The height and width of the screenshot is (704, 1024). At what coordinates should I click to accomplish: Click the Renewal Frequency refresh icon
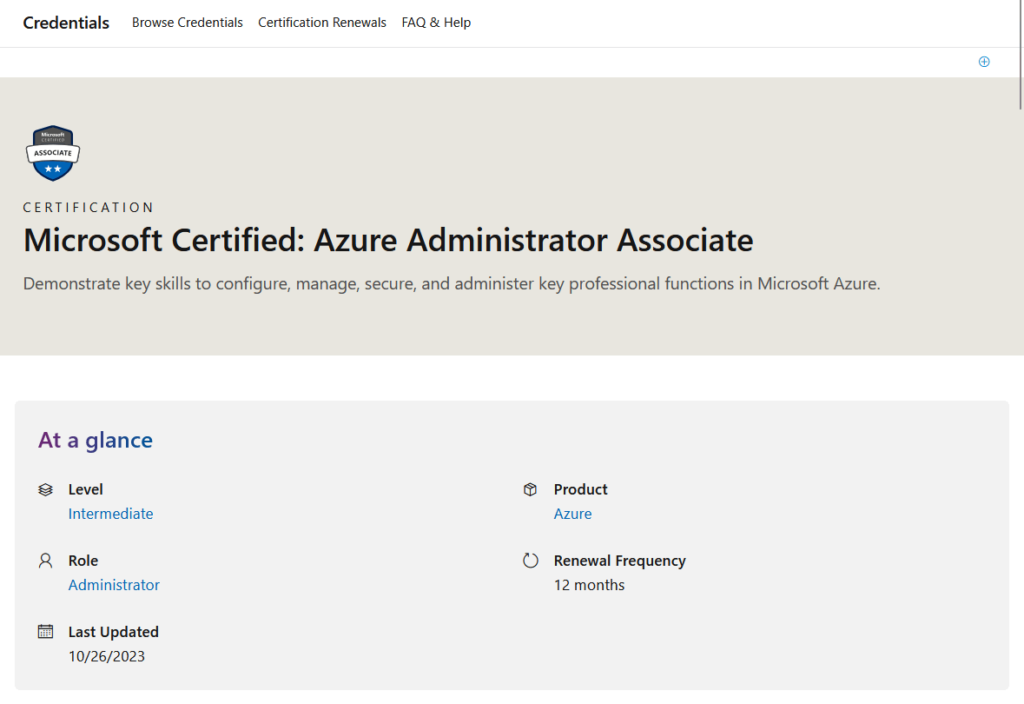(530, 560)
